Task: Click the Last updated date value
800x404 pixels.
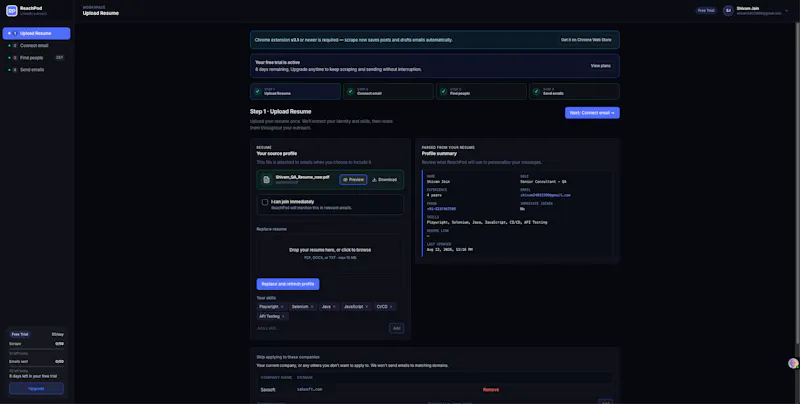Action: pyautogui.click(x=449, y=249)
